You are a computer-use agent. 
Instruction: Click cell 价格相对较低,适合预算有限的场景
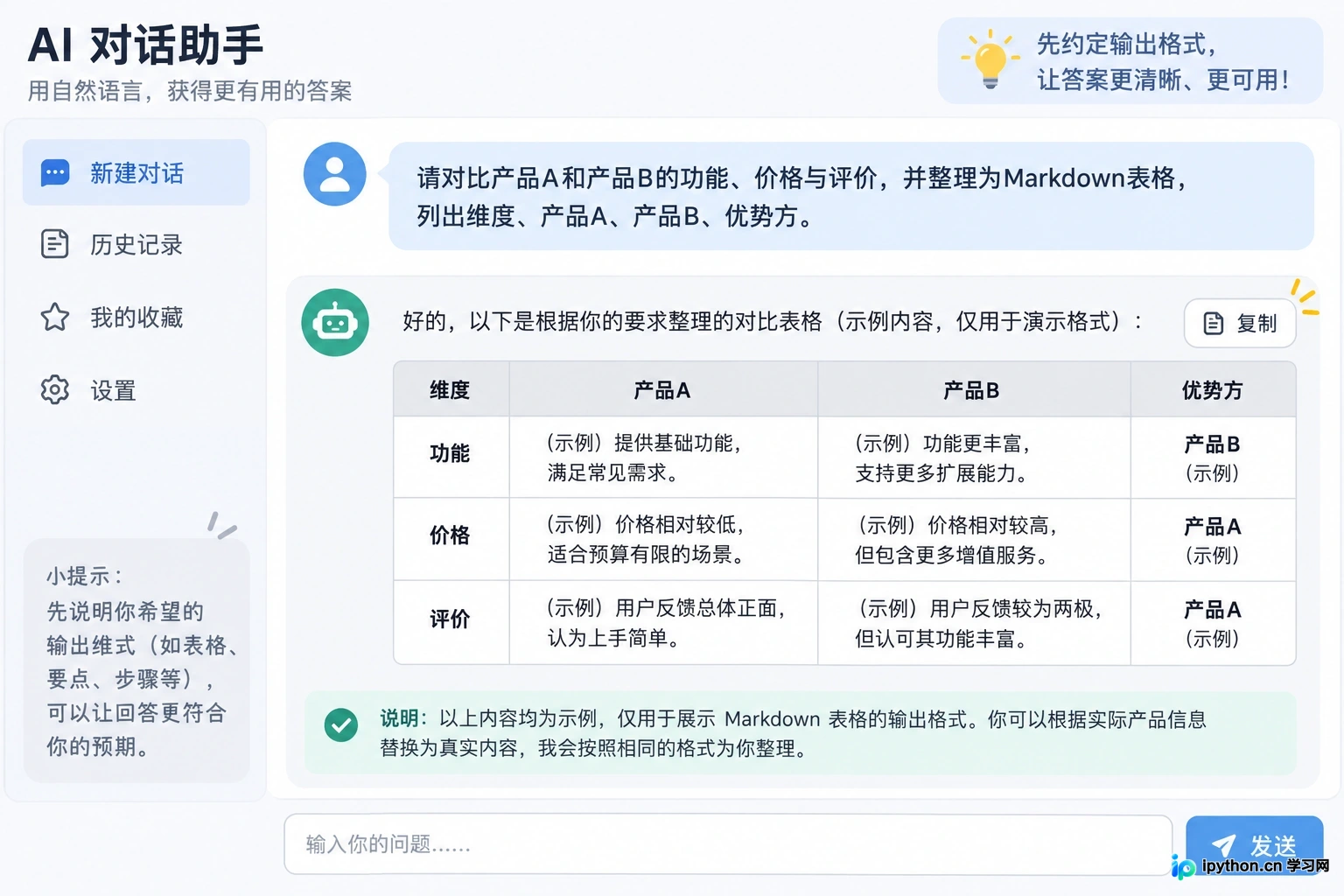tap(662, 539)
